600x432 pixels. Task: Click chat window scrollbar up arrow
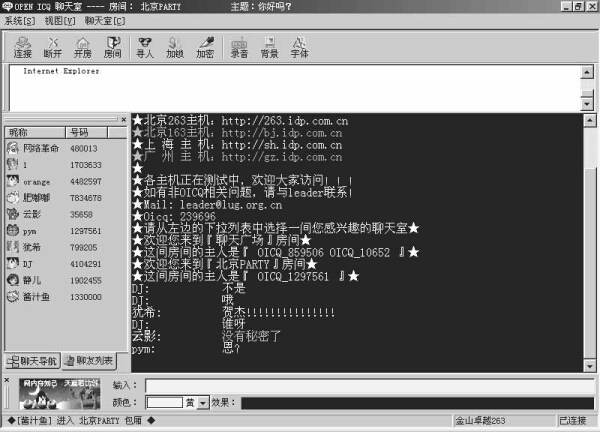tap(590, 120)
